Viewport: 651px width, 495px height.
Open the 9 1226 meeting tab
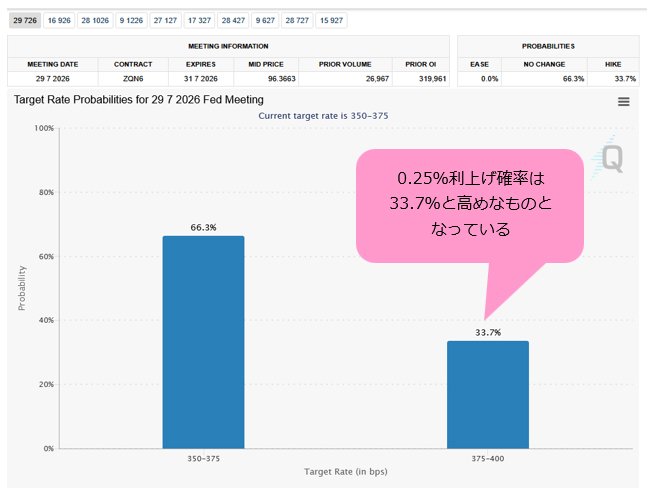click(x=131, y=20)
